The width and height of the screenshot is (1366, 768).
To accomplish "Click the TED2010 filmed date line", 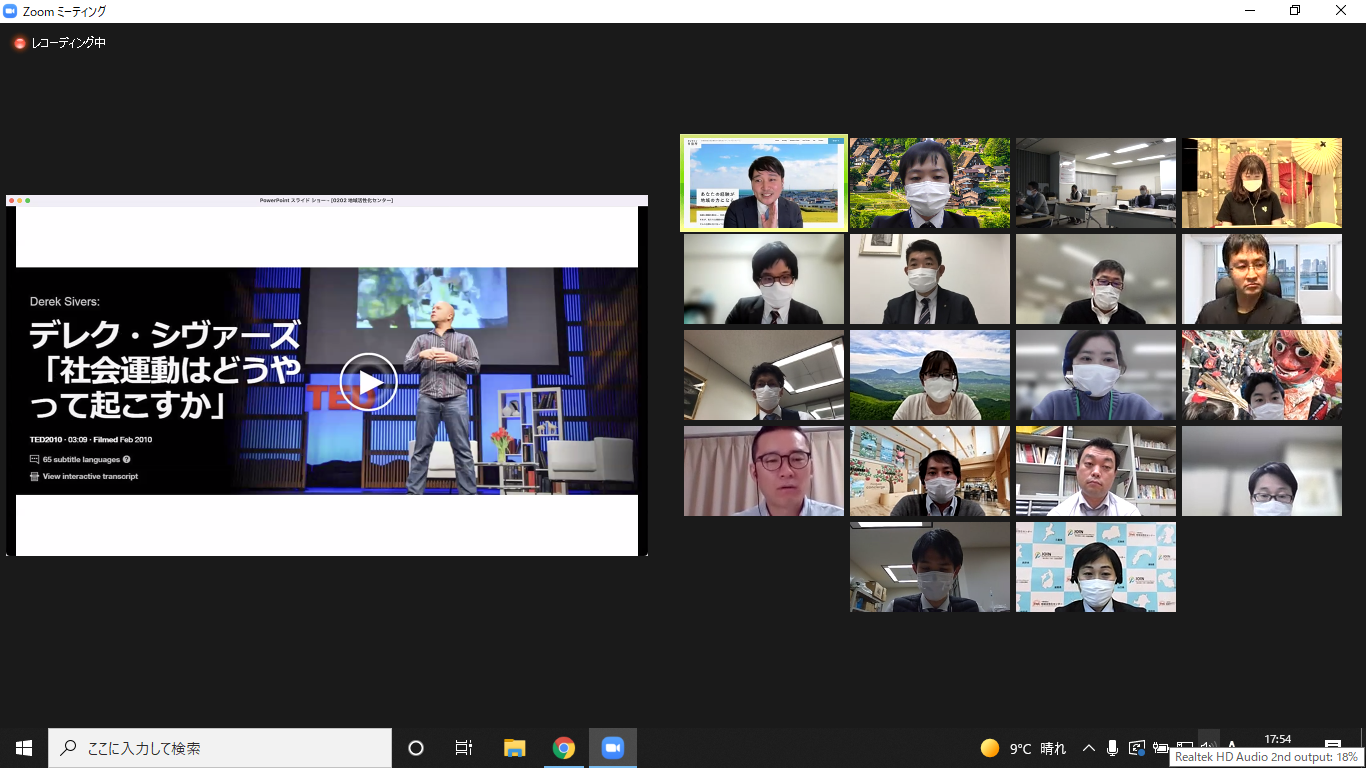I will pyautogui.click(x=91, y=439).
